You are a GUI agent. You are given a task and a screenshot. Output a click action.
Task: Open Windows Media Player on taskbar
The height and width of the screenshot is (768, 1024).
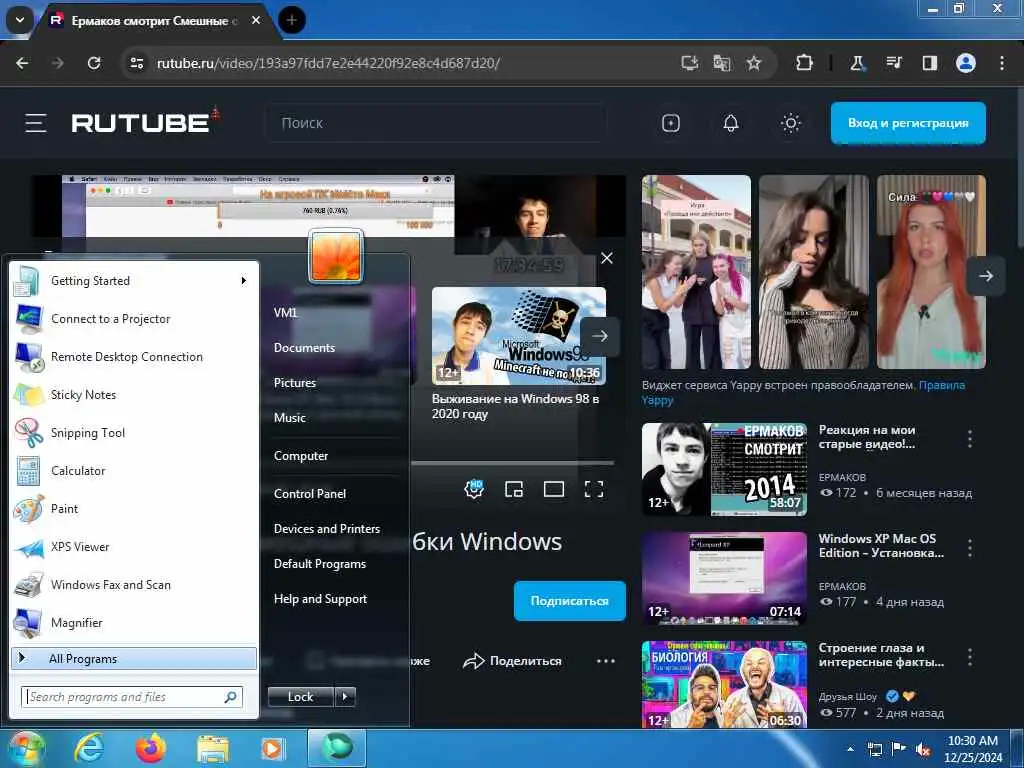pyautogui.click(x=272, y=749)
